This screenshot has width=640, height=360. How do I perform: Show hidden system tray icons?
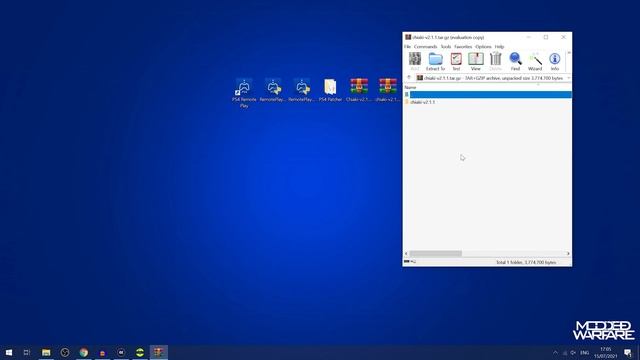click(x=555, y=353)
